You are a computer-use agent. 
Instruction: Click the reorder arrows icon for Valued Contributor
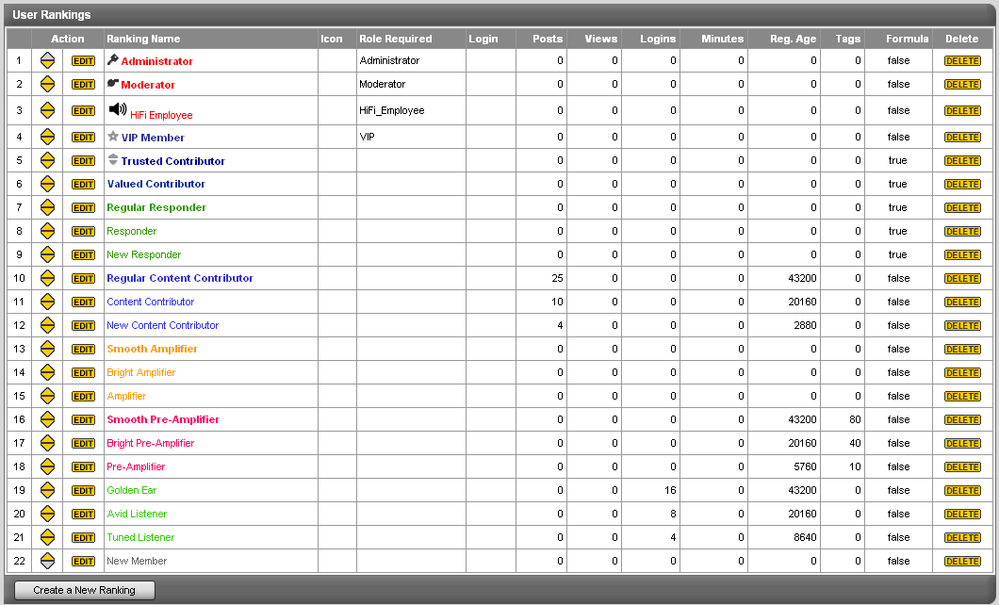pyautogui.click(x=47, y=184)
